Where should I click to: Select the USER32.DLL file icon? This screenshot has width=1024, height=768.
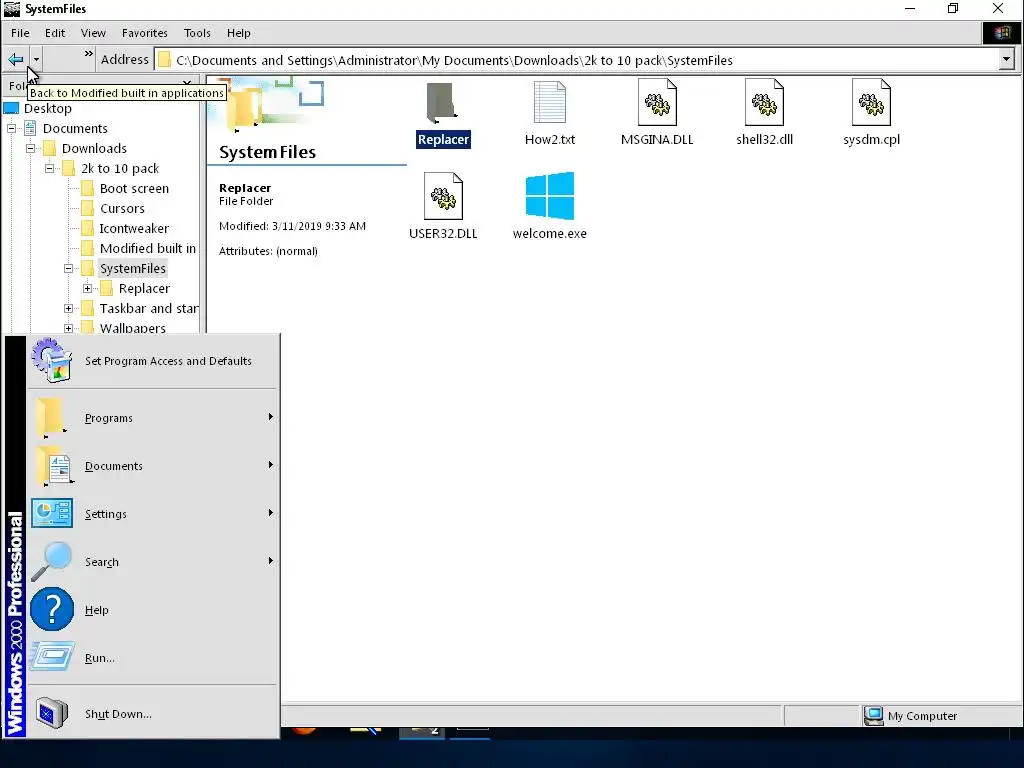pyautogui.click(x=443, y=196)
